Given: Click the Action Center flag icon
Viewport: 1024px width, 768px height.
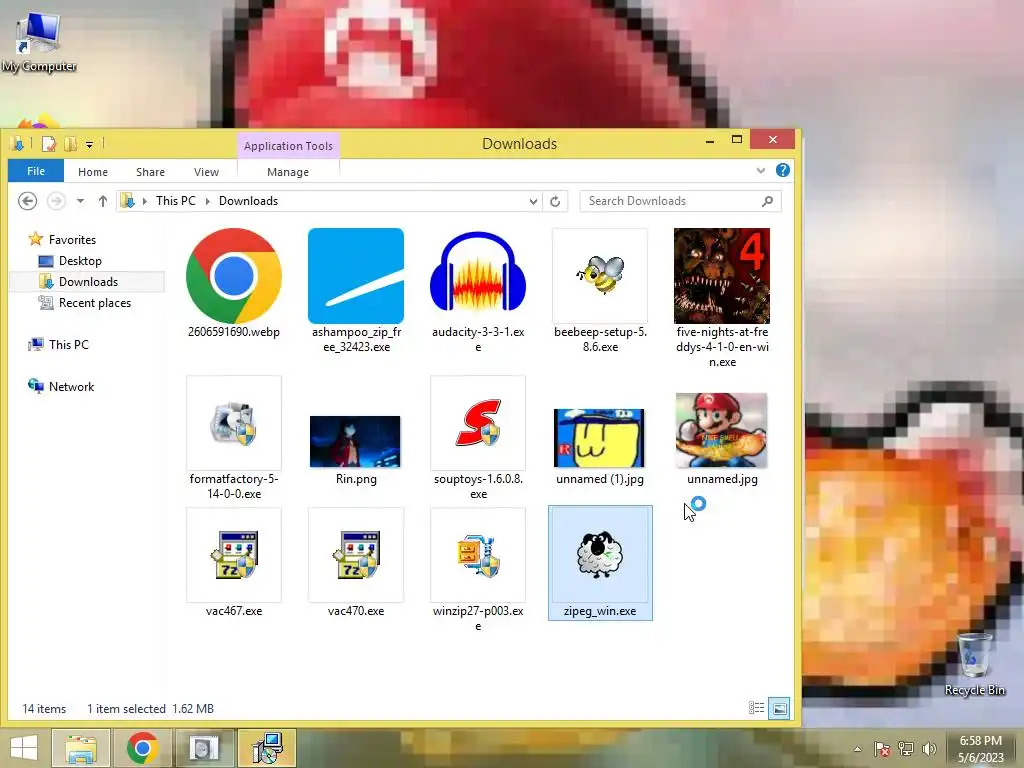Looking at the screenshot, I should pyautogui.click(x=882, y=749).
